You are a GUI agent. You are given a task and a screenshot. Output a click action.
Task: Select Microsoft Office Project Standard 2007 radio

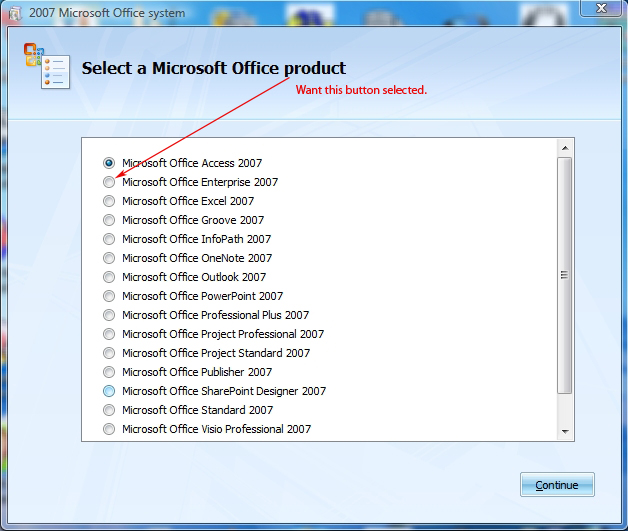[109, 353]
